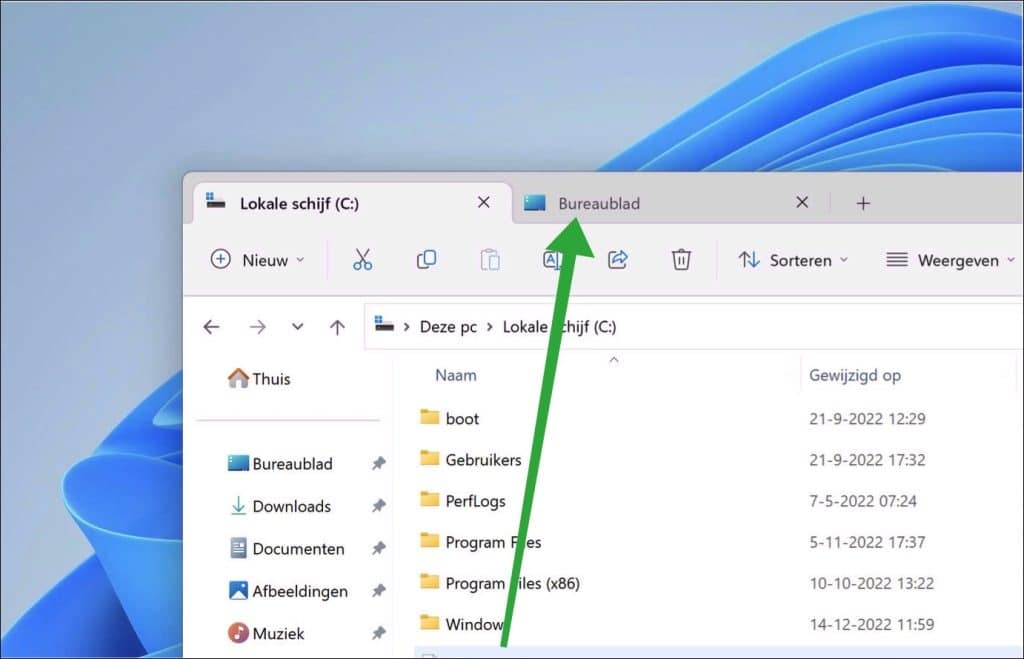
Task: Delete selection using the trash icon
Action: point(681,259)
